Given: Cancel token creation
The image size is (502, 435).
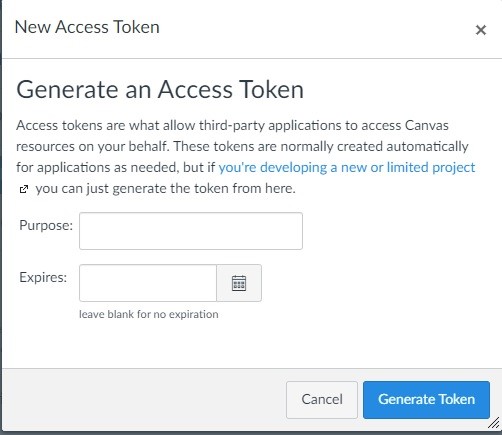Looking at the screenshot, I should pyautogui.click(x=322, y=400).
